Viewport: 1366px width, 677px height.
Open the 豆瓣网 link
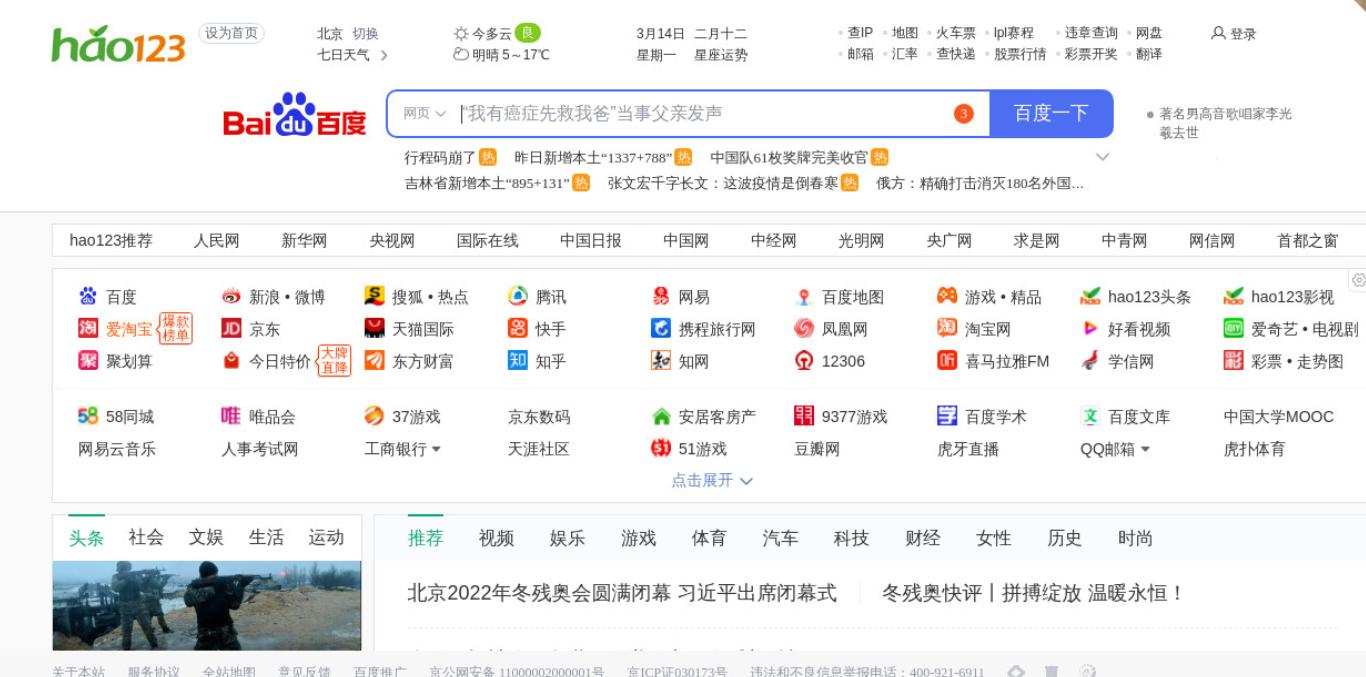(817, 449)
